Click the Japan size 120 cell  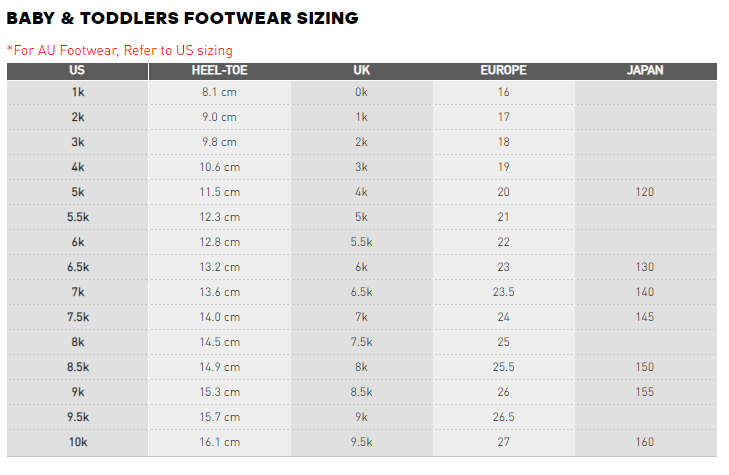point(645,192)
